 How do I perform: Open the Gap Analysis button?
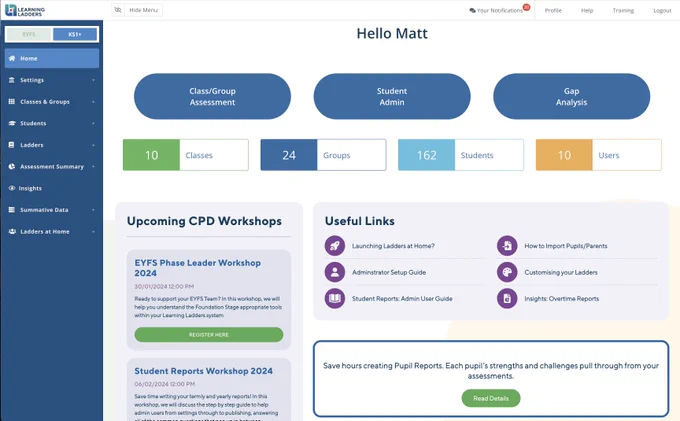[x=572, y=96]
